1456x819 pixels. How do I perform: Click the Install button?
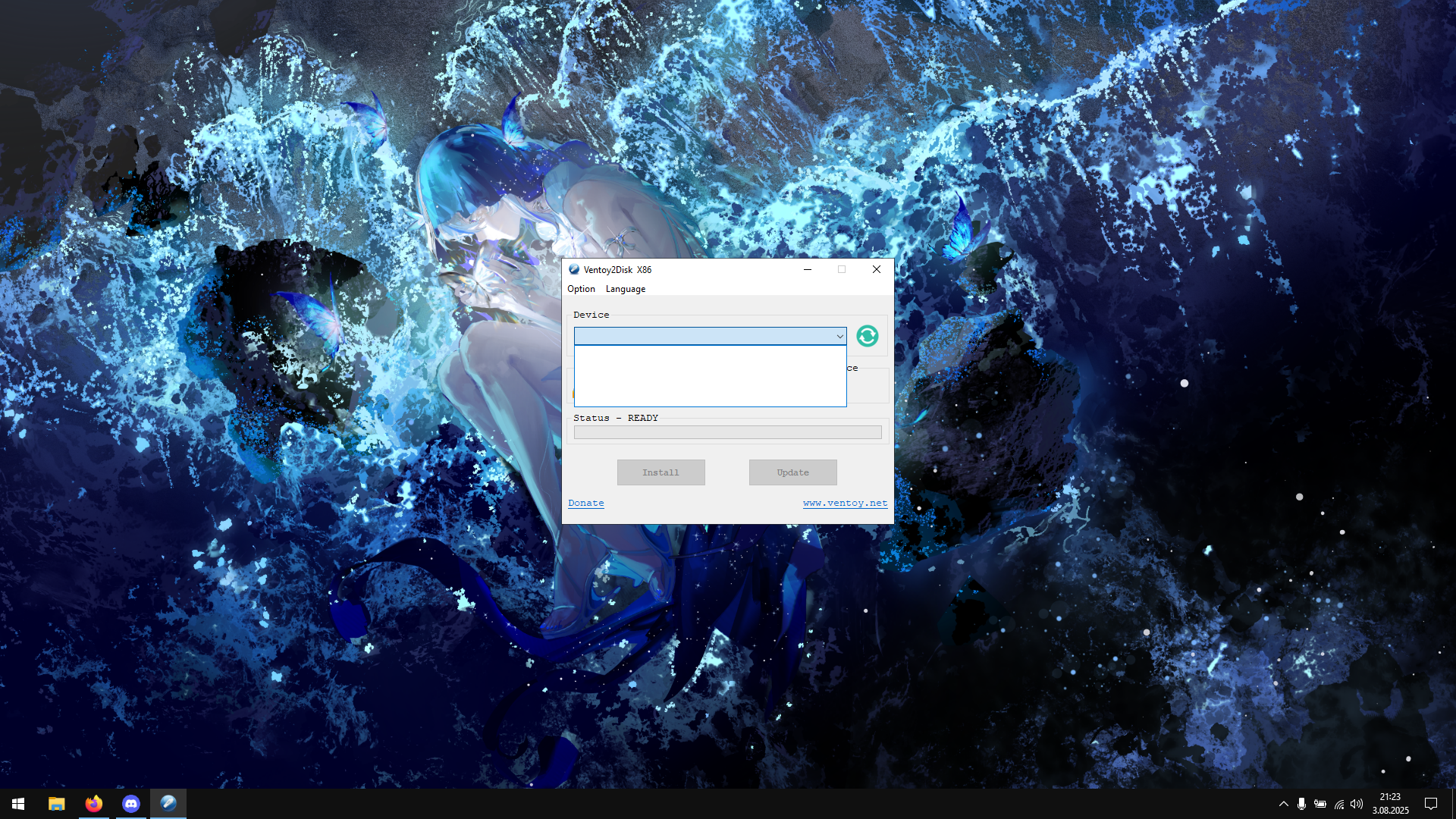(x=661, y=472)
